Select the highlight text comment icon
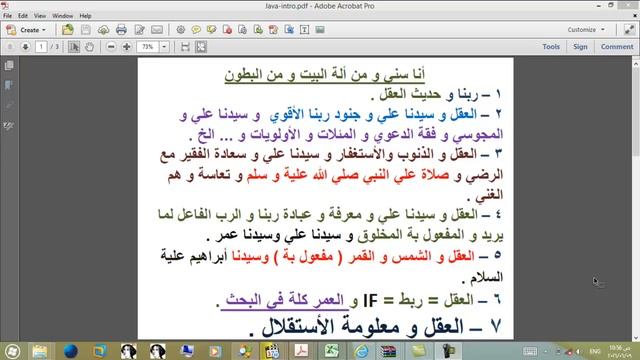Image resolution: width=640 pixels, height=360 pixels. click(x=211, y=29)
